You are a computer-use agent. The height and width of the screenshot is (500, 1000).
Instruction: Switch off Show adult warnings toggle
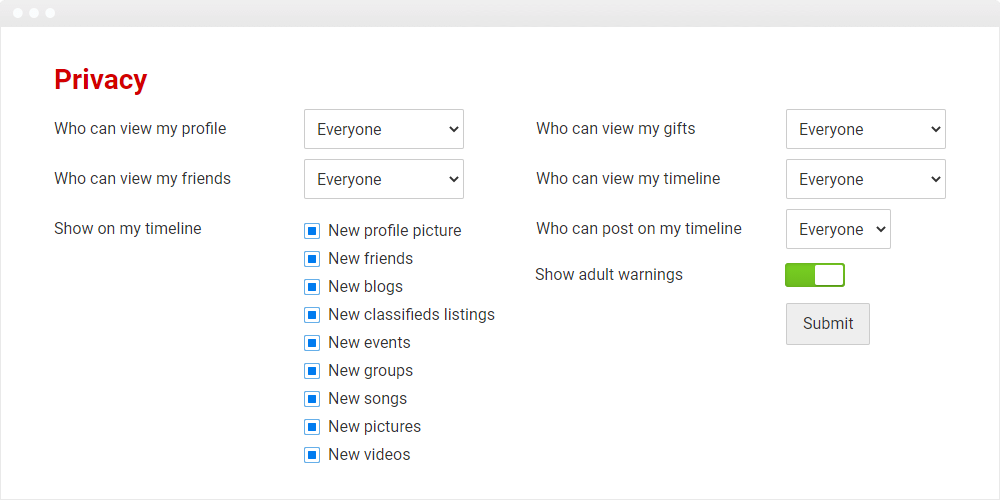(815, 275)
